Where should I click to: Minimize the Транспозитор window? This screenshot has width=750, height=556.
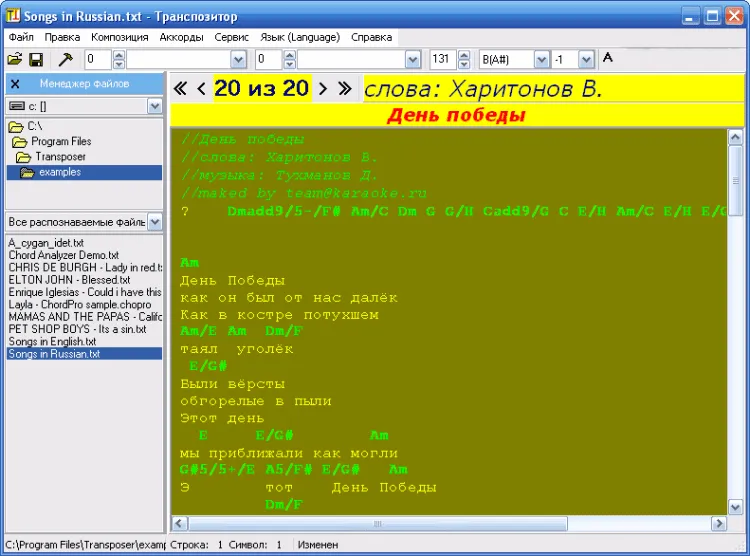689,16
